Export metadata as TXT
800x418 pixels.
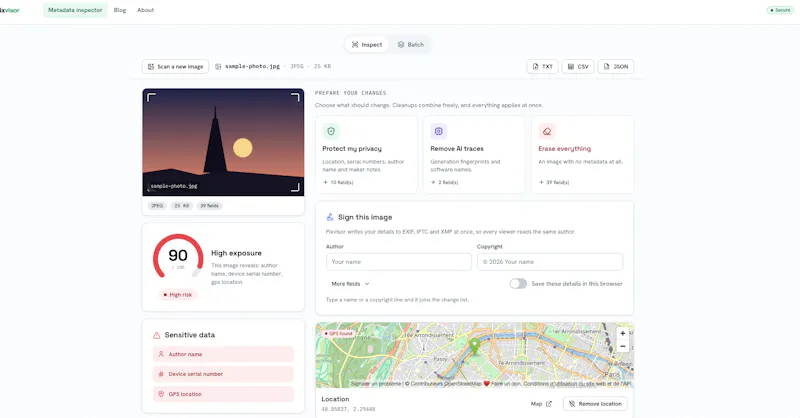coord(542,66)
